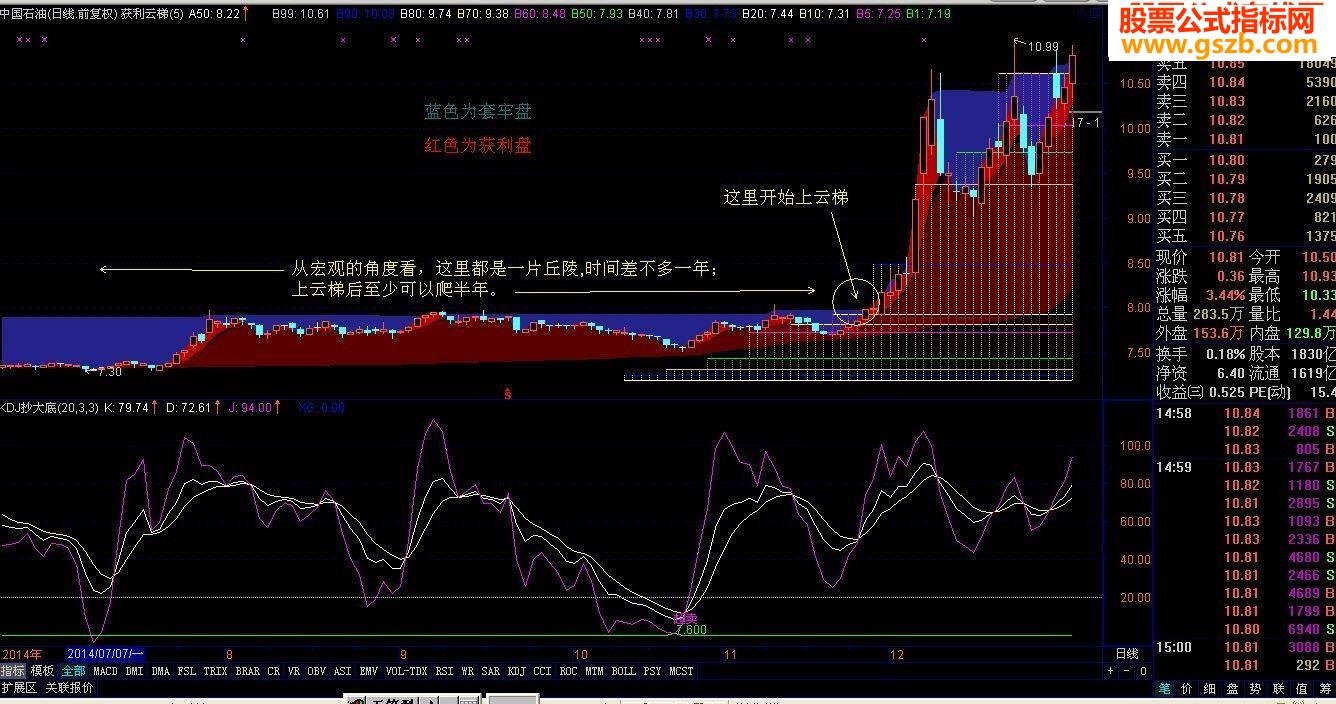Screen dimensions: 1336x704
Task: Apply the BOLL indicator
Action: [x=623, y=671]
